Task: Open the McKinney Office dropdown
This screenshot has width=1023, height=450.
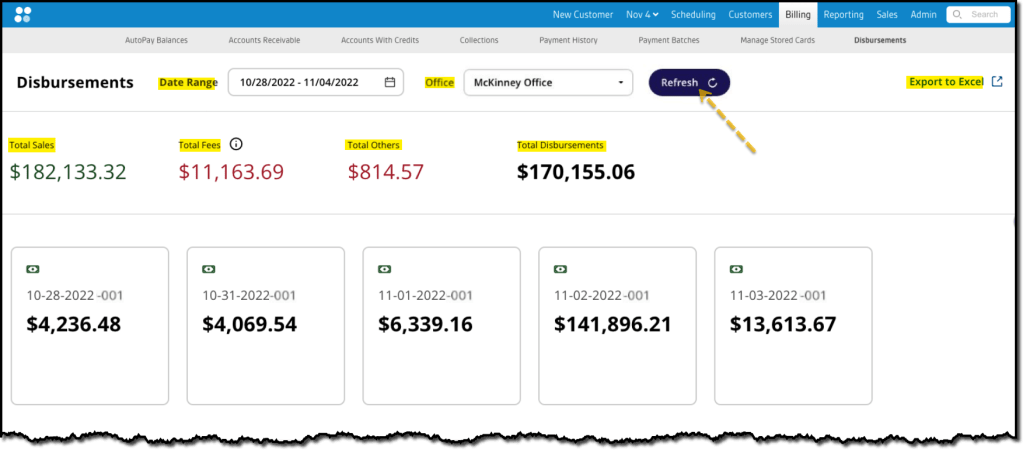Action: 548,82
